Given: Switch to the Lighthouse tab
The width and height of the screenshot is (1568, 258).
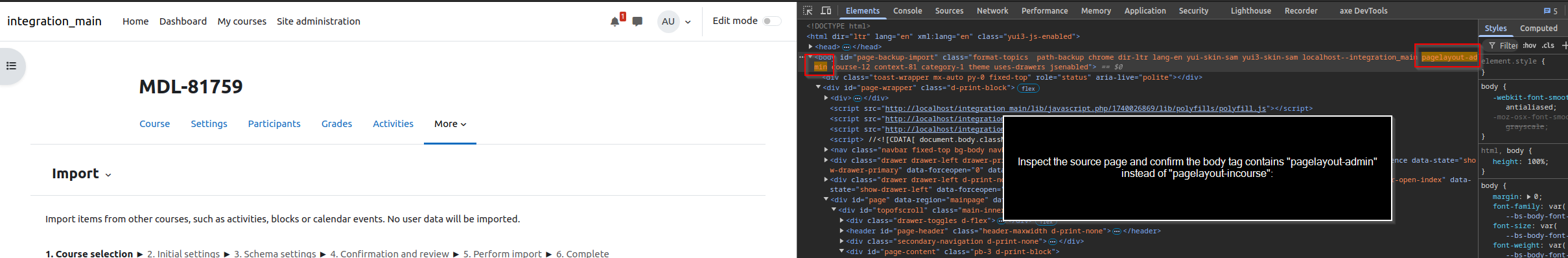Looking at the screenshot, I should 1250,11.
